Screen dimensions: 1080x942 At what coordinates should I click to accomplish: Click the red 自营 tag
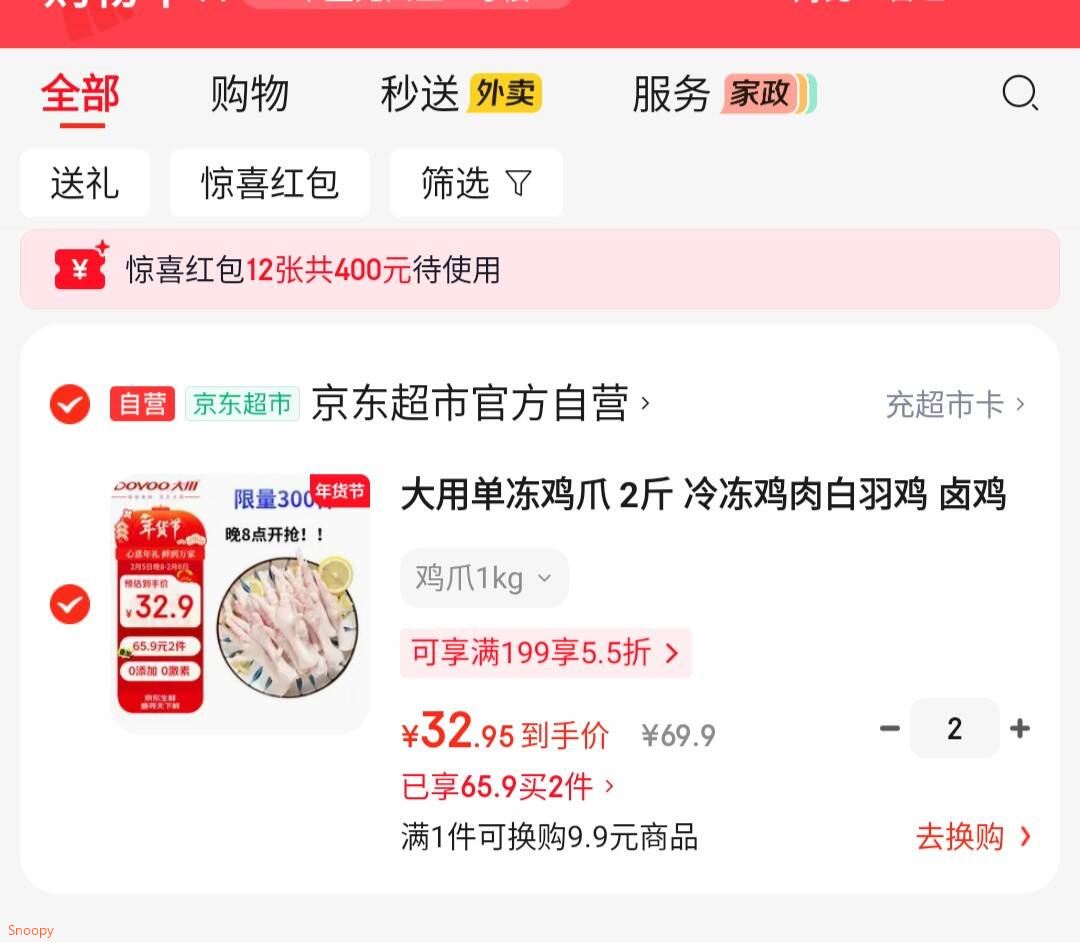tap(142, 404)
